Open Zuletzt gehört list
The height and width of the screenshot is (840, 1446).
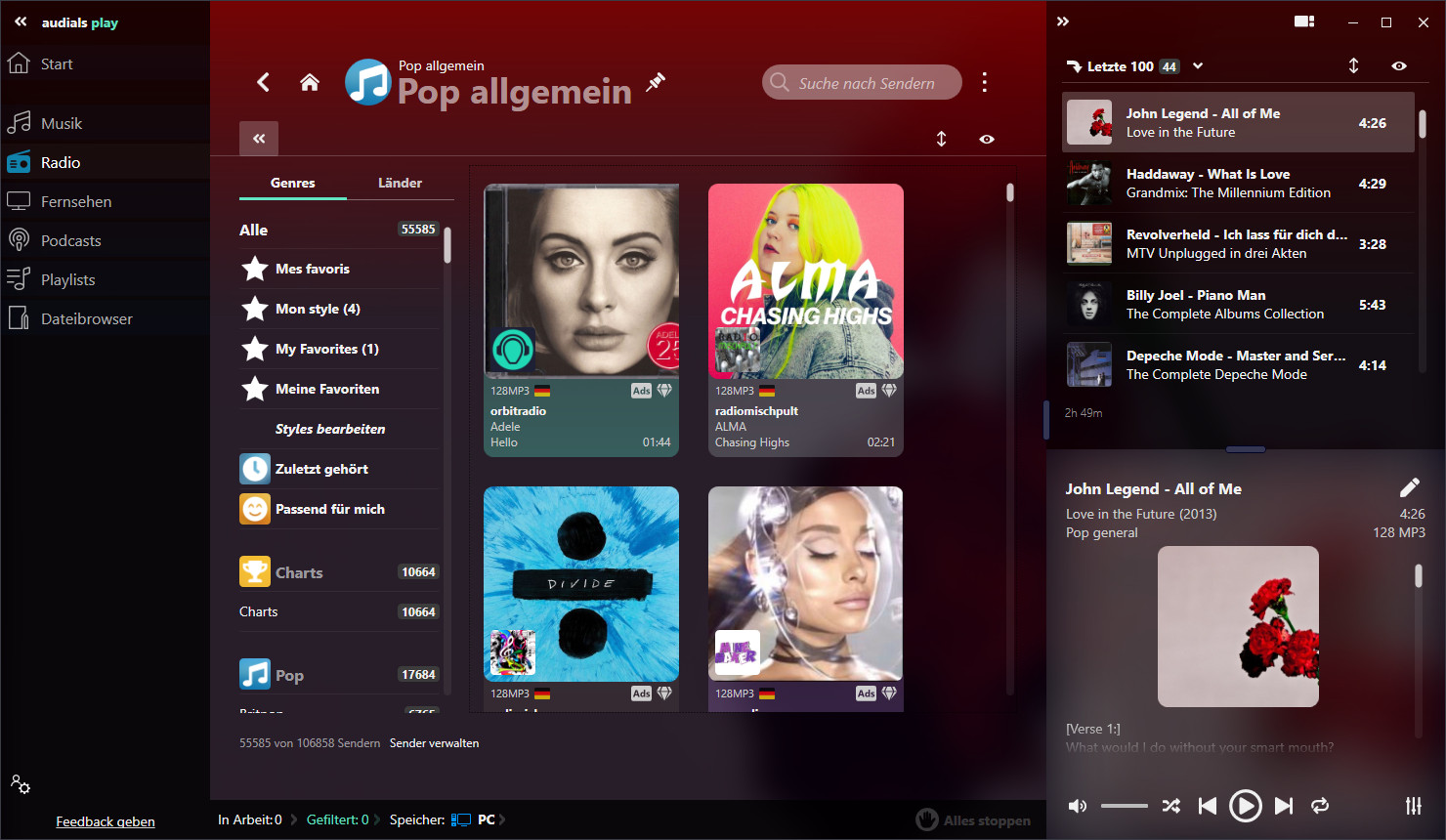click(x=339, y=469)
